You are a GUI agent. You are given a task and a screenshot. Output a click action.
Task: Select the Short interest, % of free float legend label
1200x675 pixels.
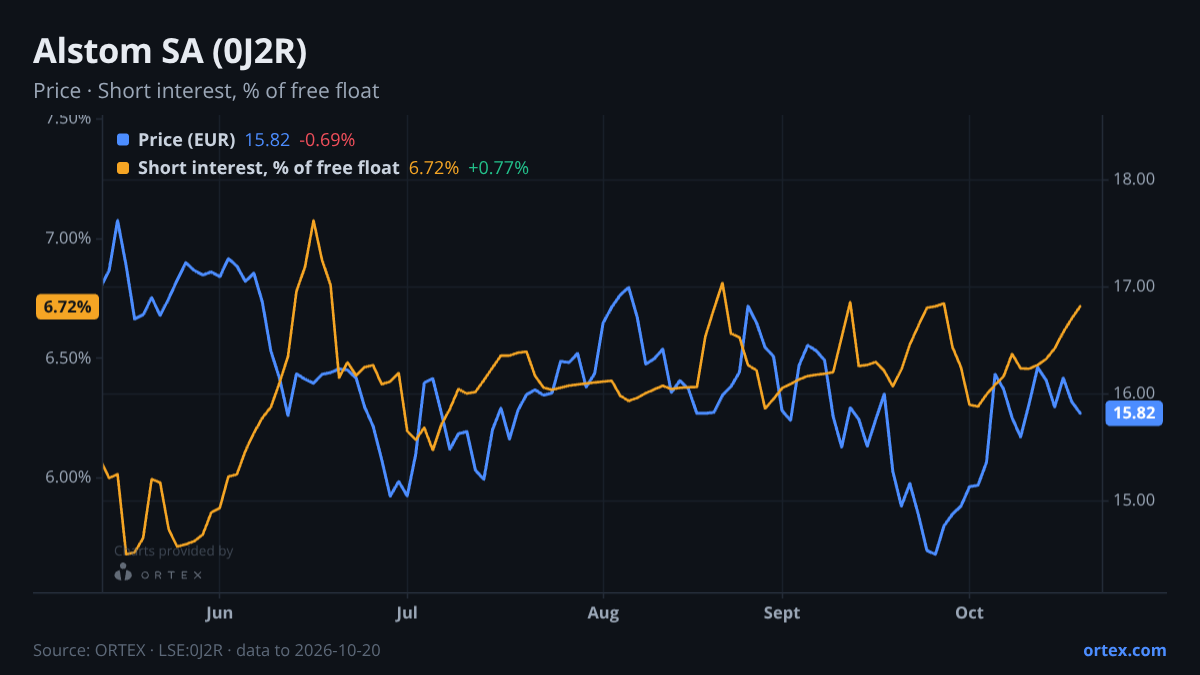268,168
